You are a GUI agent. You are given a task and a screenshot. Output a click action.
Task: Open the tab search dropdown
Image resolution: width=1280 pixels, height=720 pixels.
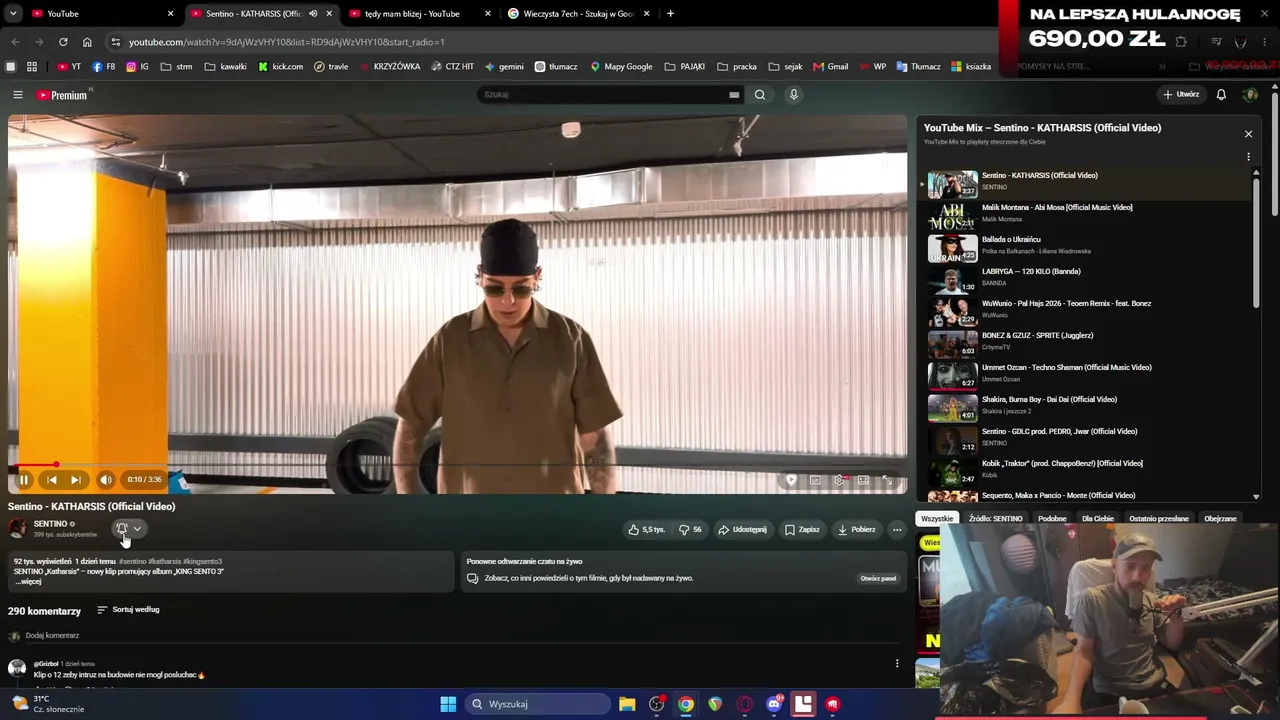click(x=12, y=14)
